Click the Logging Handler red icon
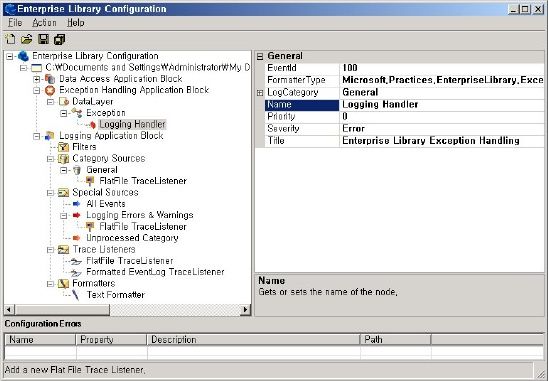The height and width of the screenshot is (381, 548). click(92, 124)
